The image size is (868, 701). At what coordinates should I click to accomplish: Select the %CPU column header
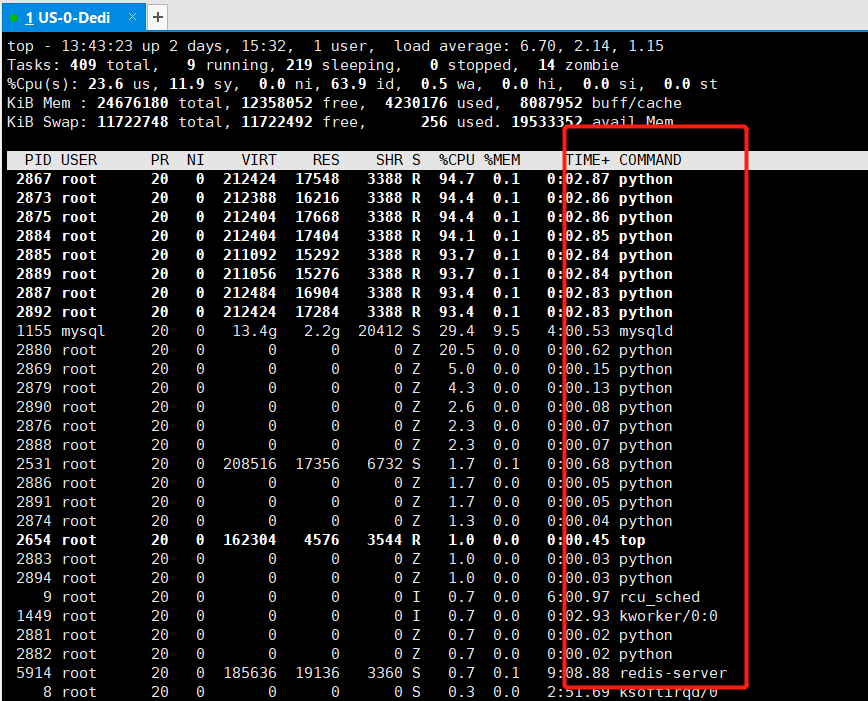456,160
